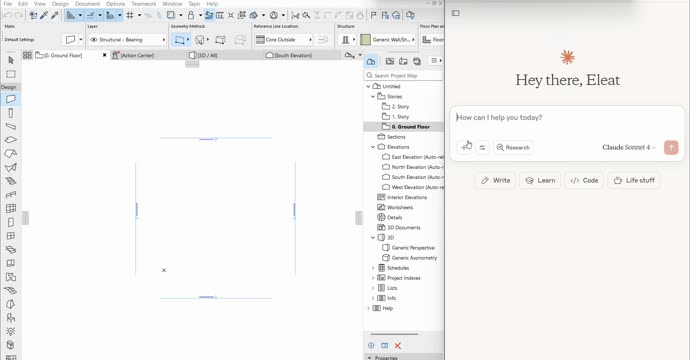Collapse the Properties section below Navigator
This screenshot has width=690, height=360.
tap(370, 357)
